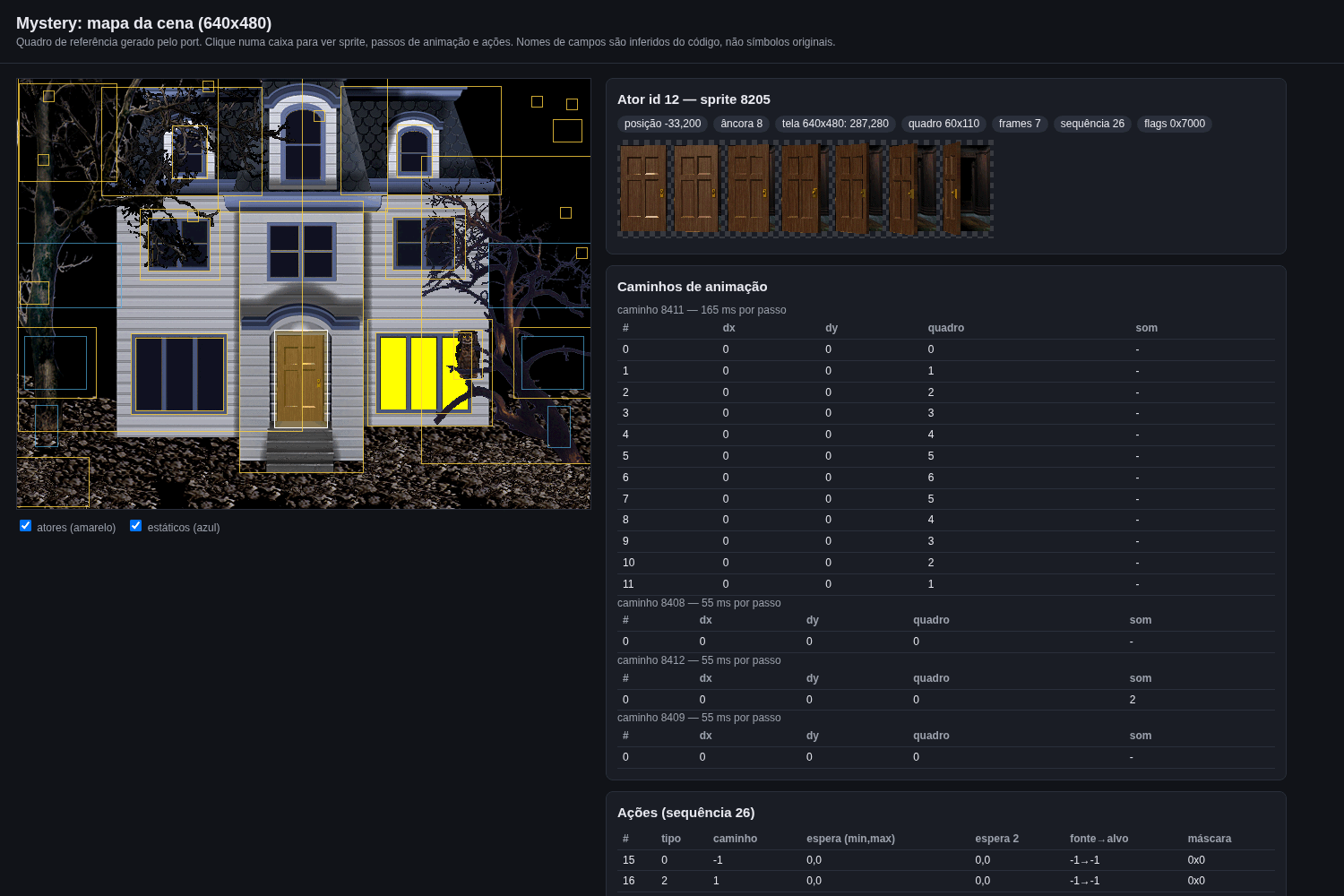Click the front steps below the door

pyautogui.click(x=301, y=451)
